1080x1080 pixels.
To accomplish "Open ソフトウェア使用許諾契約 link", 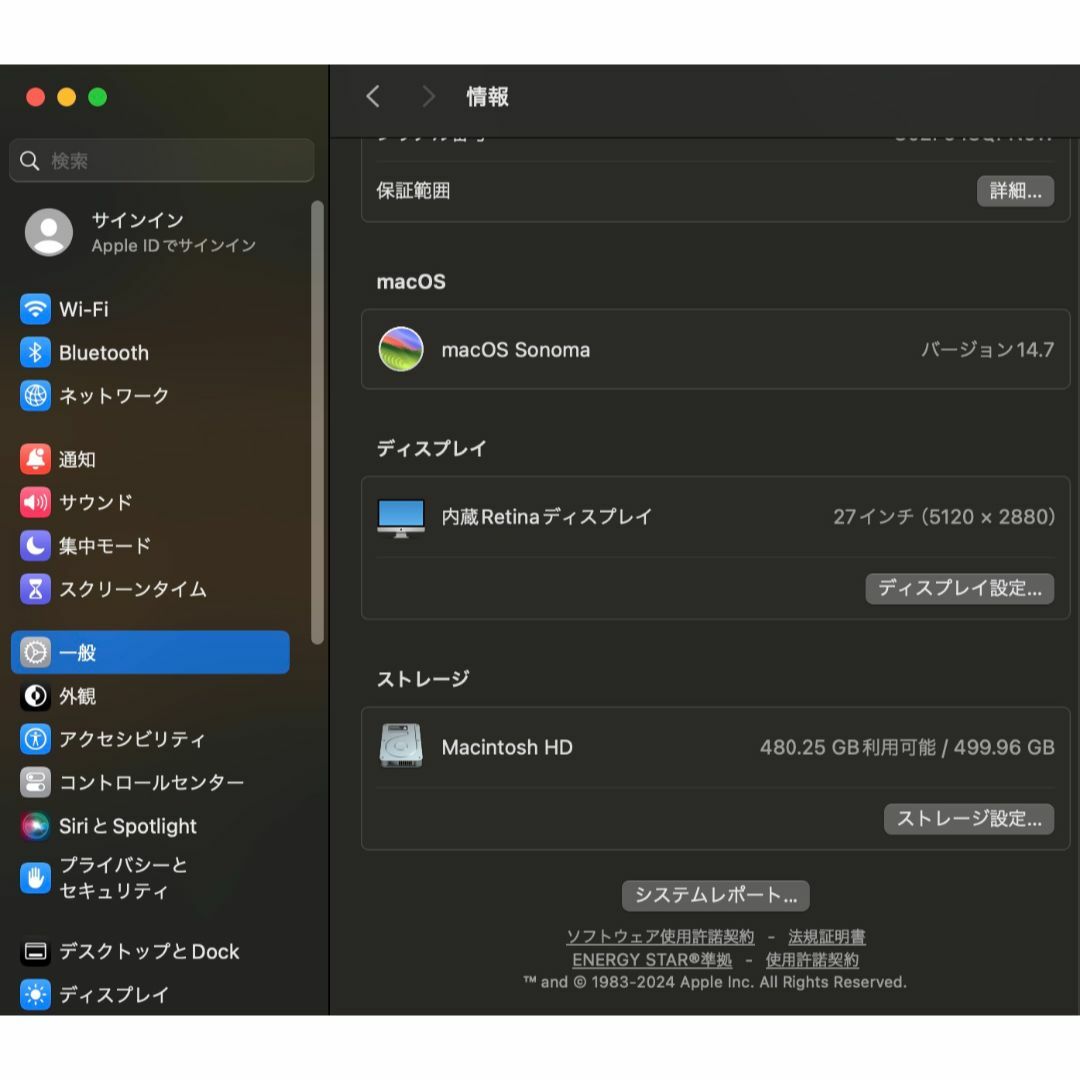I will pyautogui.click(x=660, y=937).
